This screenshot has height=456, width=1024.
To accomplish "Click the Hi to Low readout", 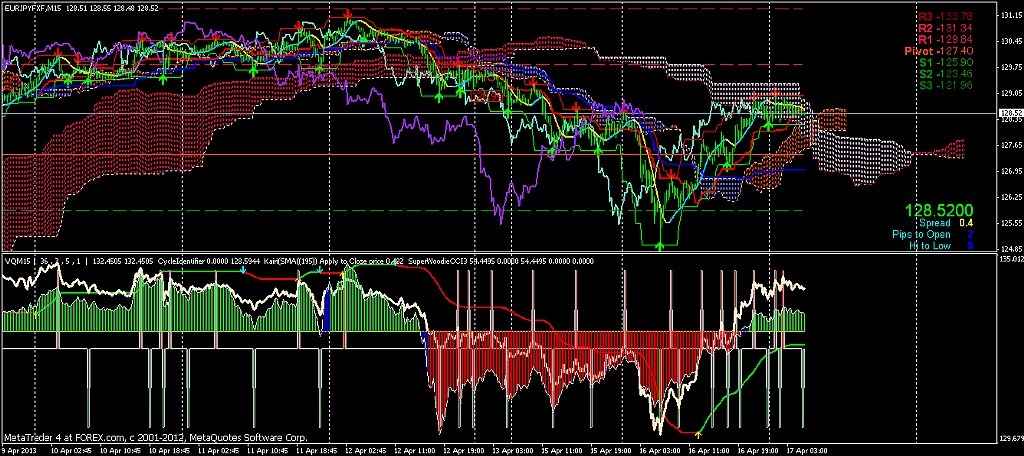I will [941, 246].
